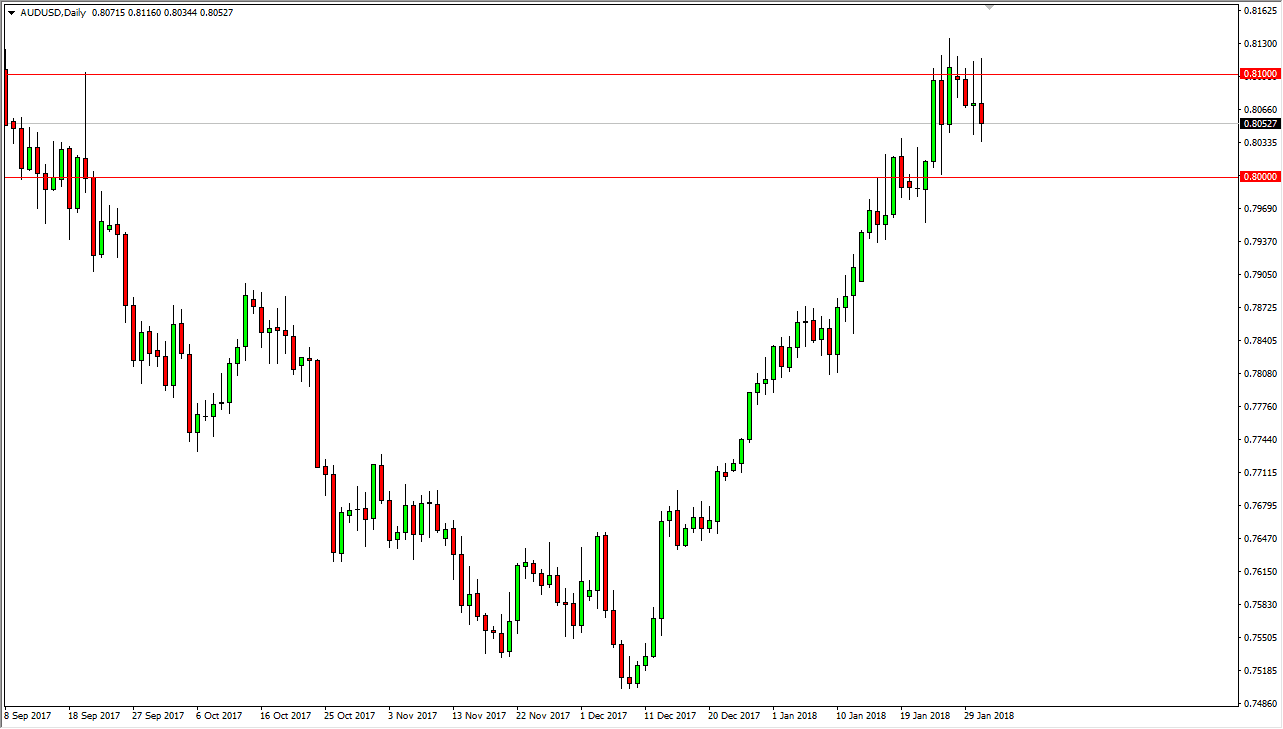Click the 19 Jan 2018 date label
This screenshot has width=1283, height=729.
click(x=926, y=716)
